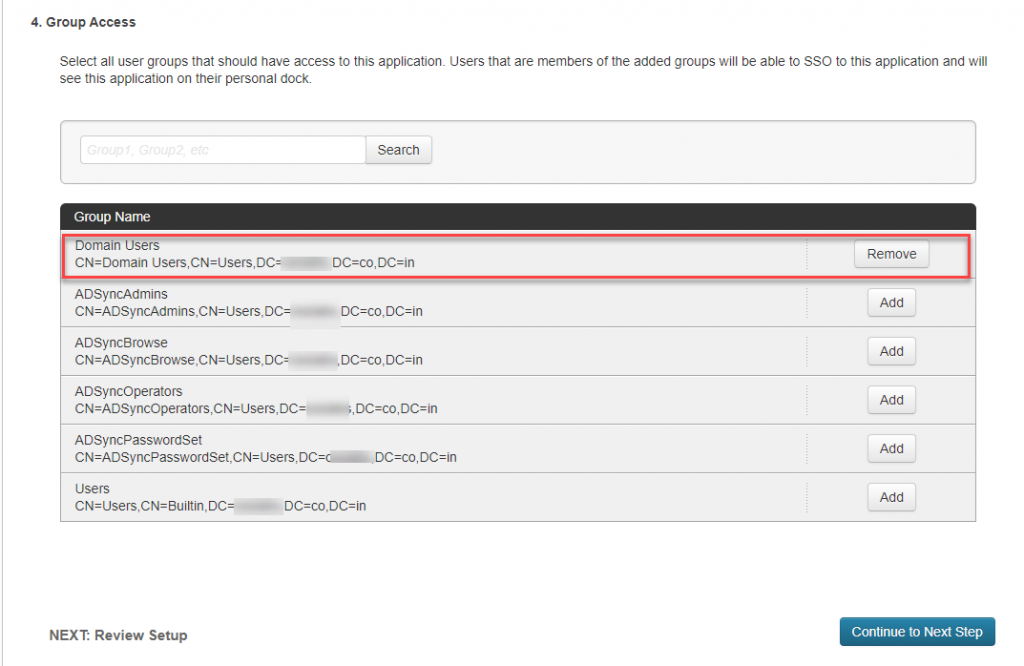Add the ADSyncPasswordSet group
Viewport: 1024px width, 666px height.
click(x=891, y=449)
